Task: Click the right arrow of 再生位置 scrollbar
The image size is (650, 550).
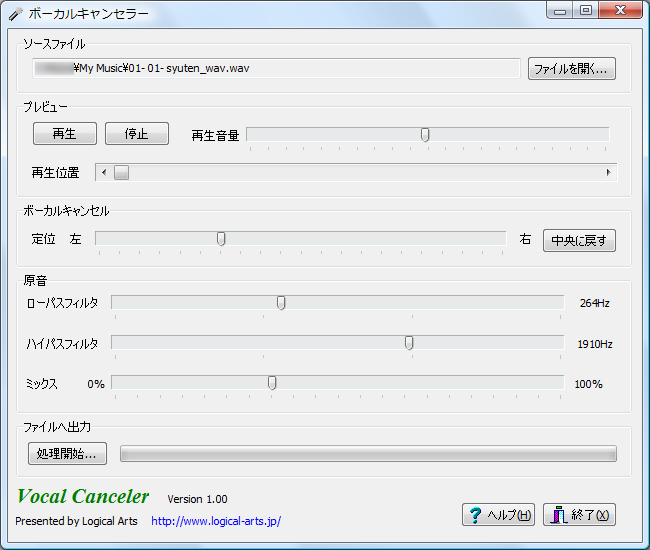Action: (x=609, y=172)
